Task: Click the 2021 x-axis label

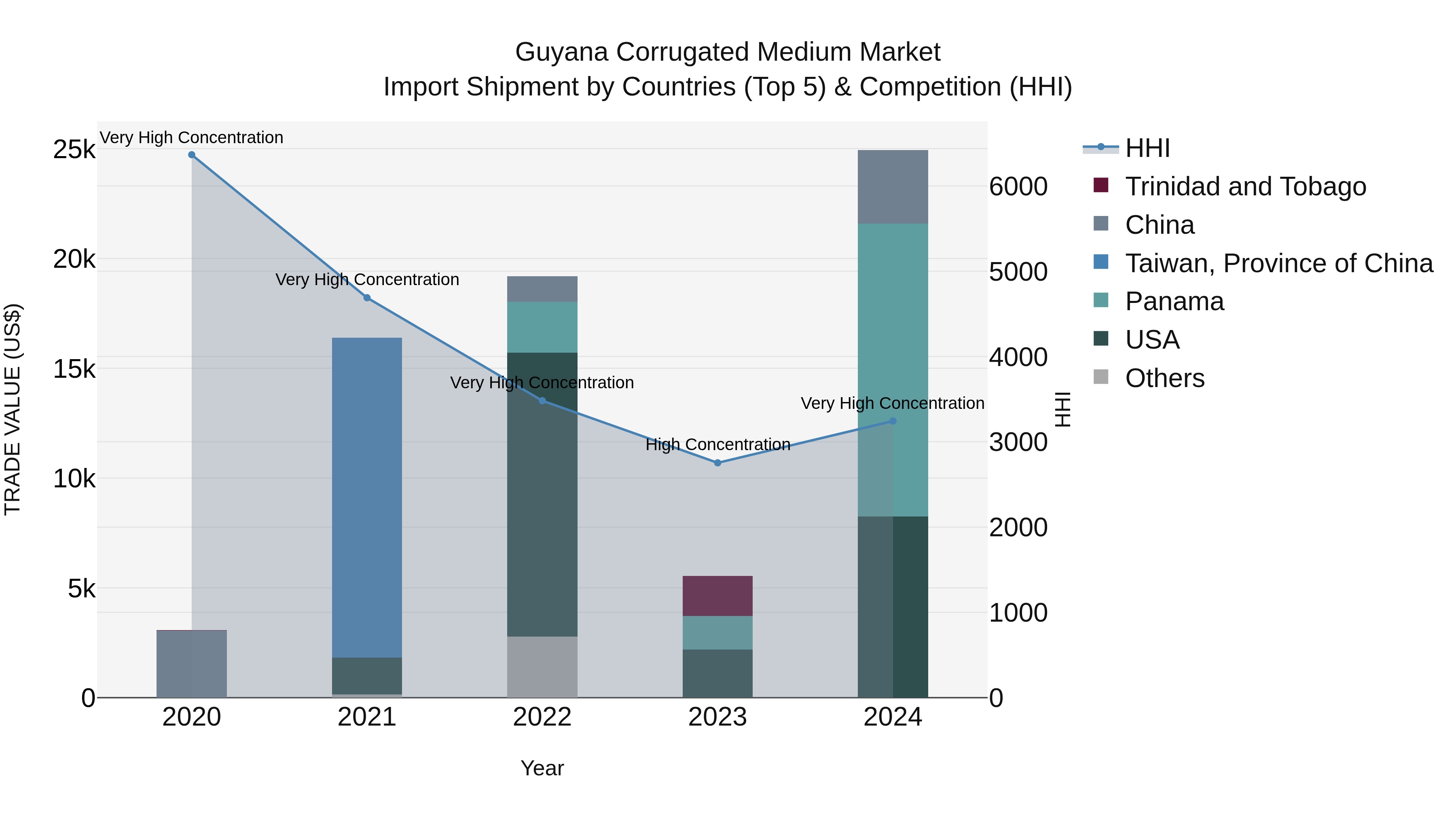Action: 367,717
